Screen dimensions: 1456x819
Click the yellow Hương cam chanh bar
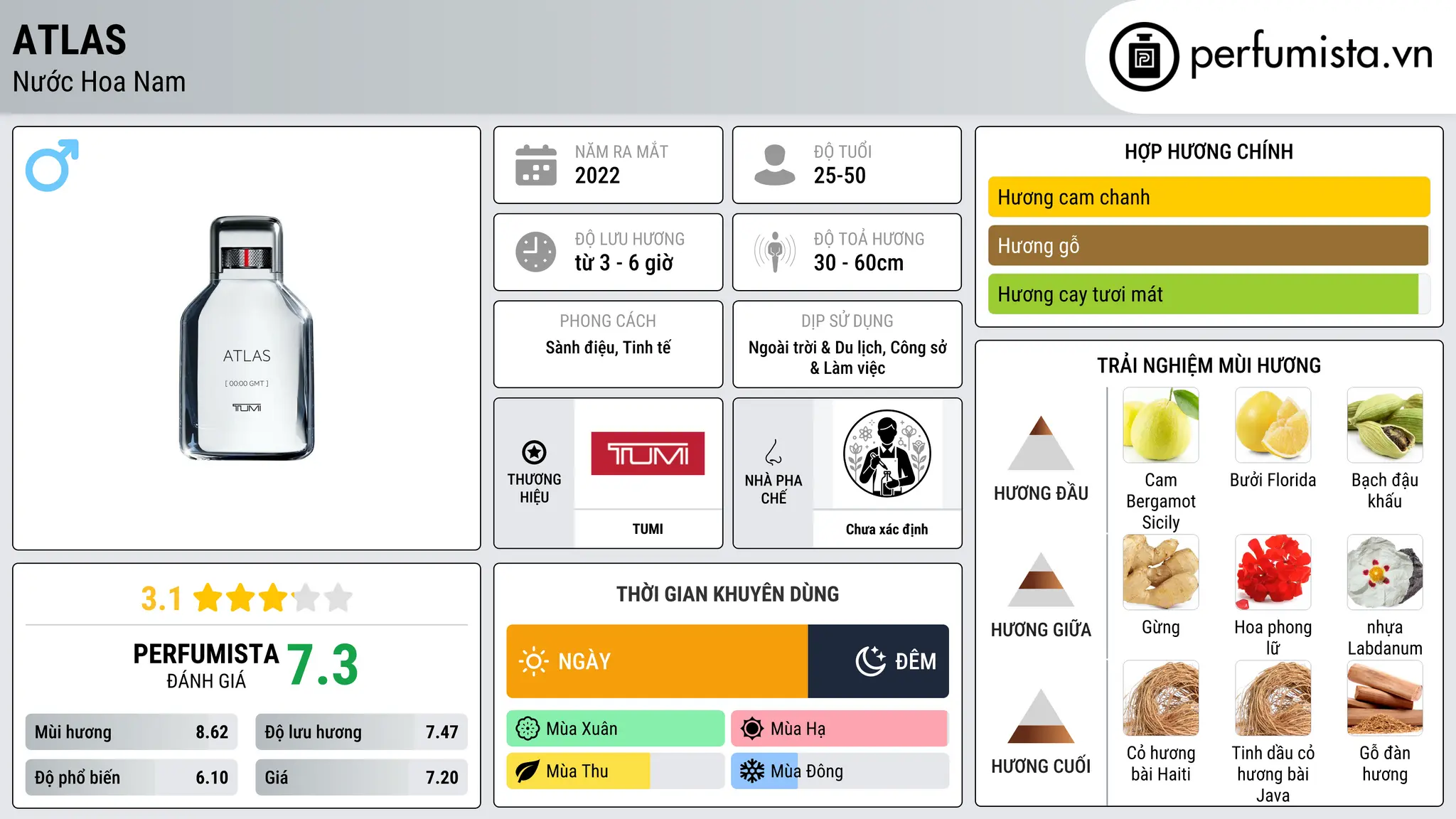pyautogui.click(x=1209, y=197)
